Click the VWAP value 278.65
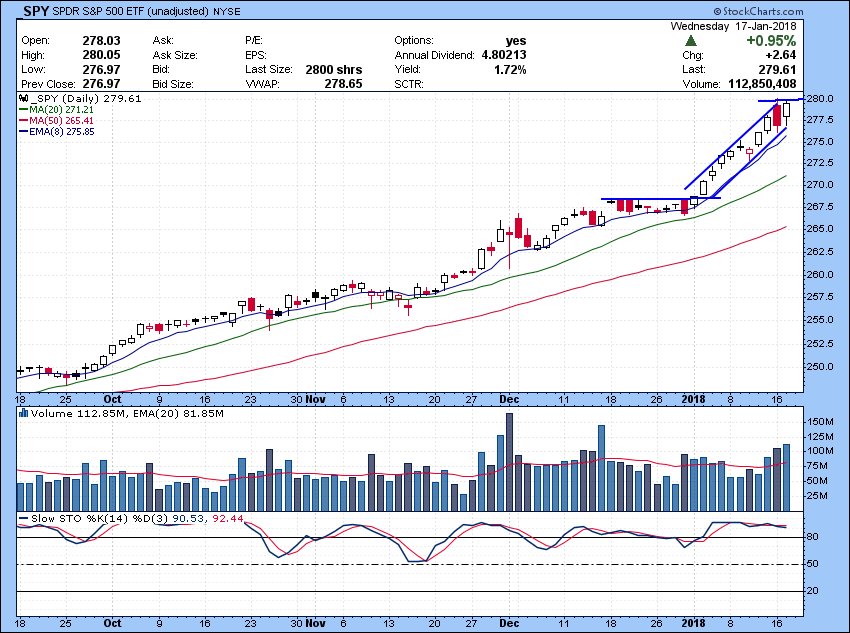 pyautogui.click(x=343, y=84)
